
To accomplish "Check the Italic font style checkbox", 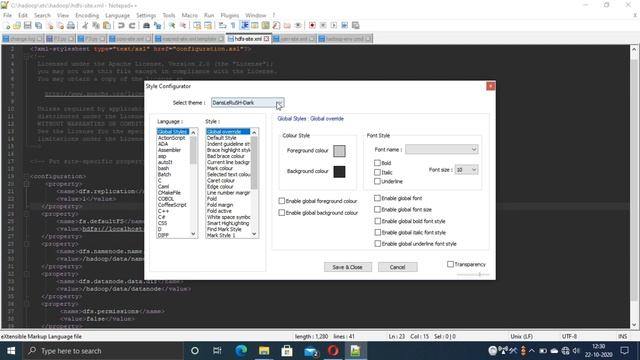I will [377, 172].
